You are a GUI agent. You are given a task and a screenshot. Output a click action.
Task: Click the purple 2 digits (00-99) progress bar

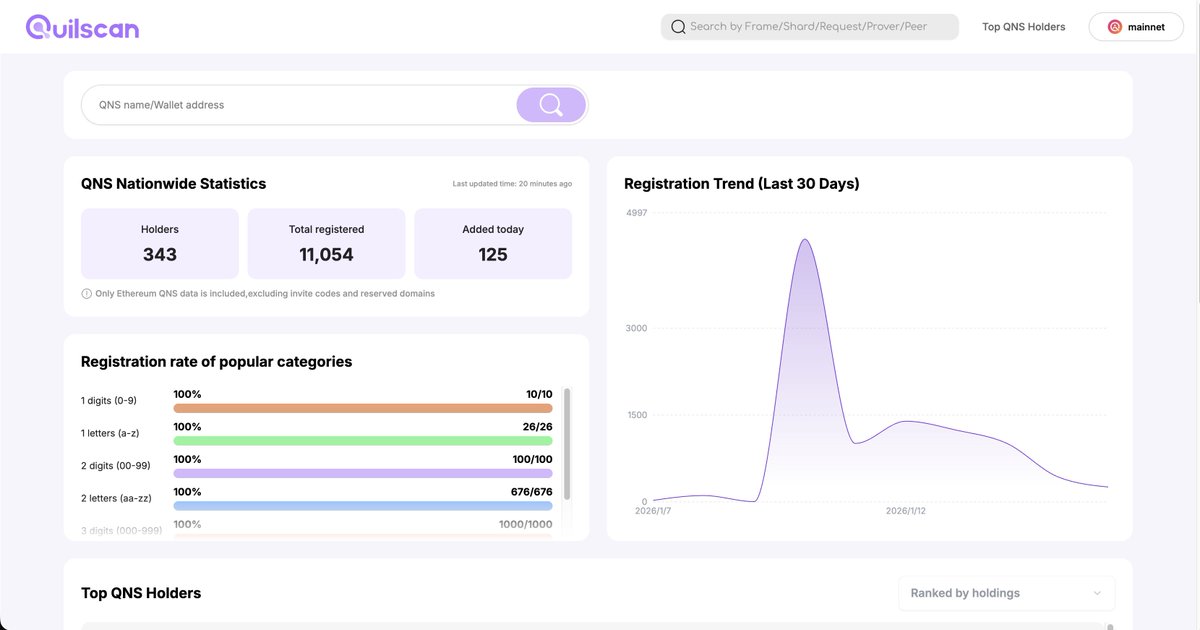click(x=363, y=473)
